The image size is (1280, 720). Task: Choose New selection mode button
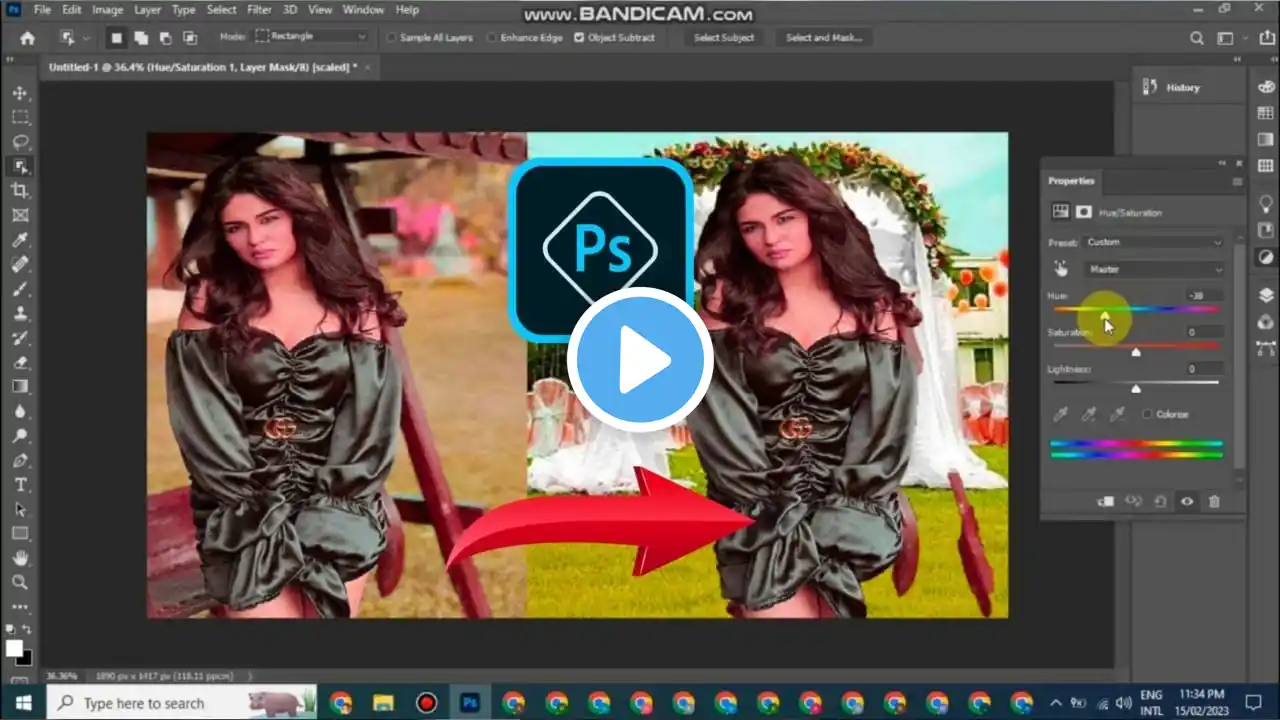117,38
